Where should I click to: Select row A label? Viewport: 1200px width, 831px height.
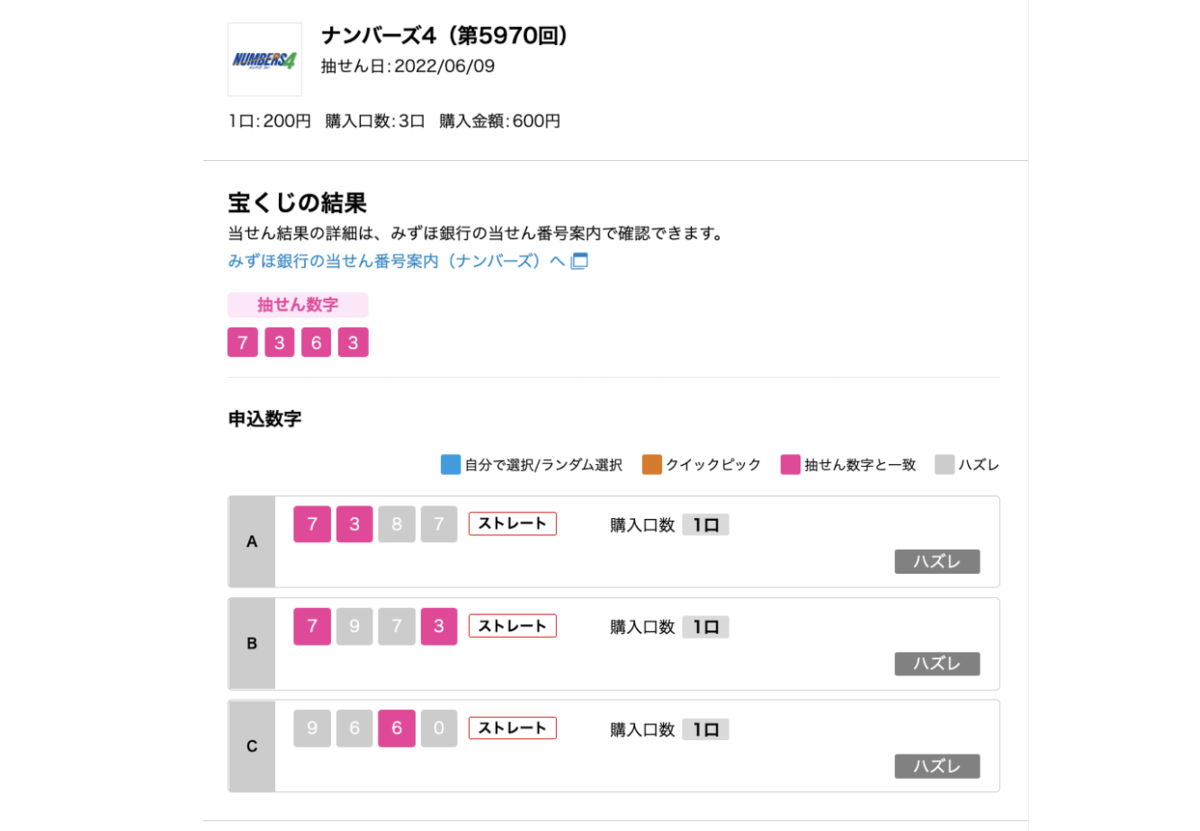click(252, 542)
